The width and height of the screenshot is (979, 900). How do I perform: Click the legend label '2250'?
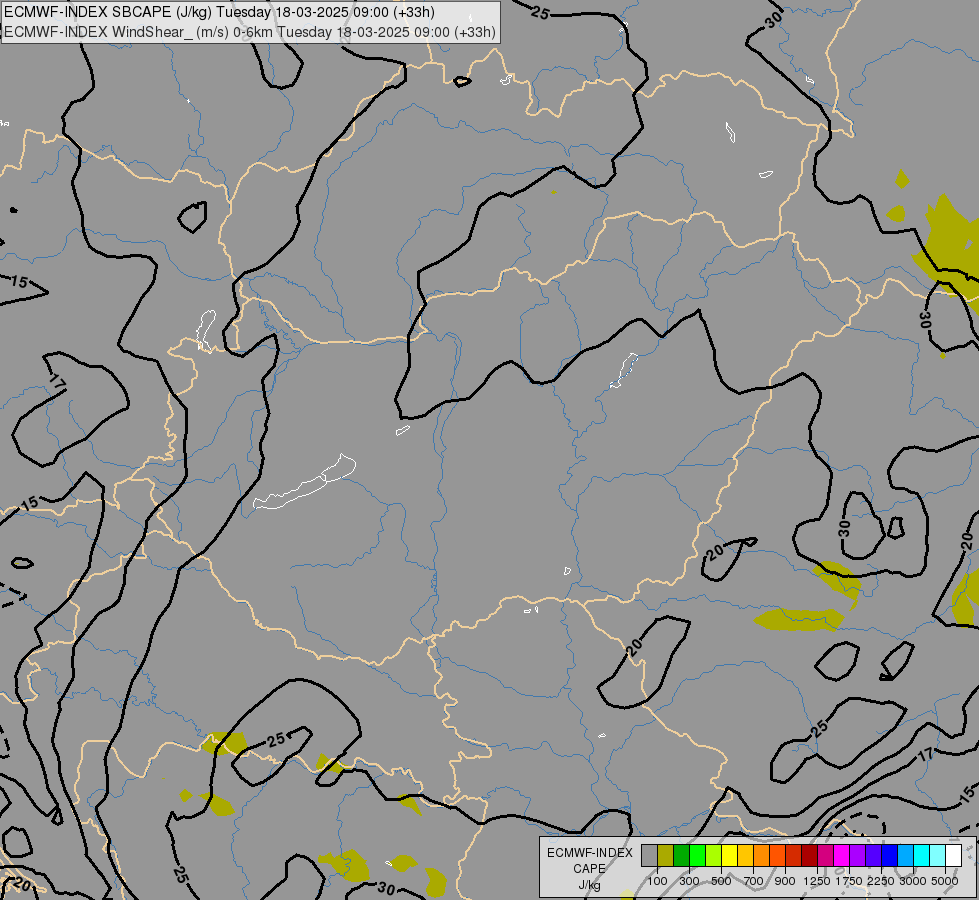[880, 881]
